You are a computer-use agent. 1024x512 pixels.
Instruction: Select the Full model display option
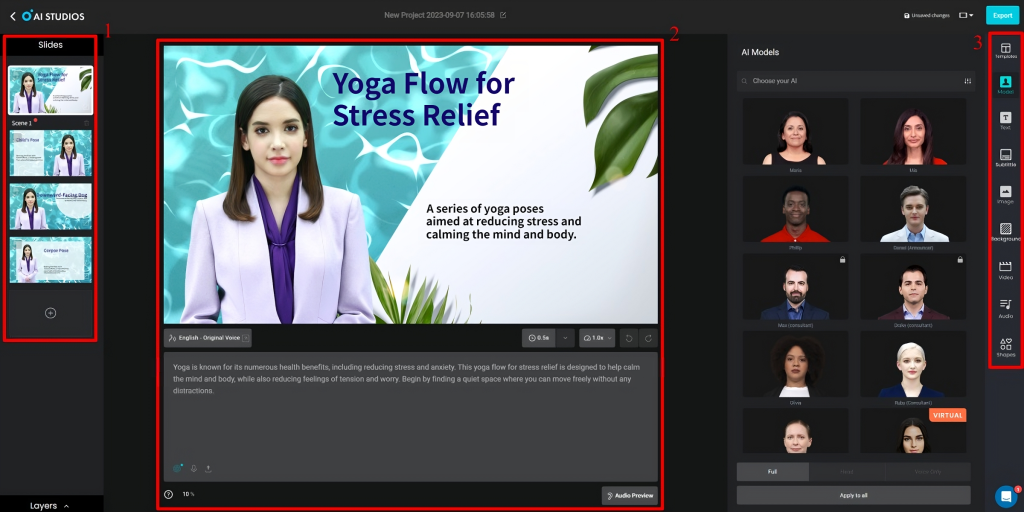click(x=773, y=471)
